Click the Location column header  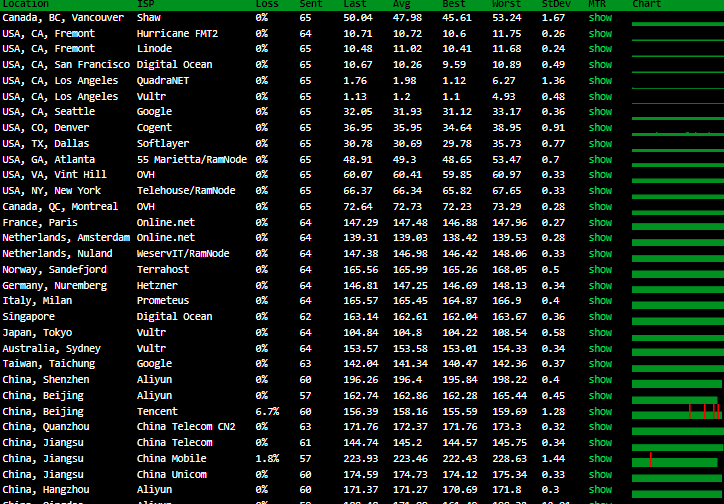[25, 4]
